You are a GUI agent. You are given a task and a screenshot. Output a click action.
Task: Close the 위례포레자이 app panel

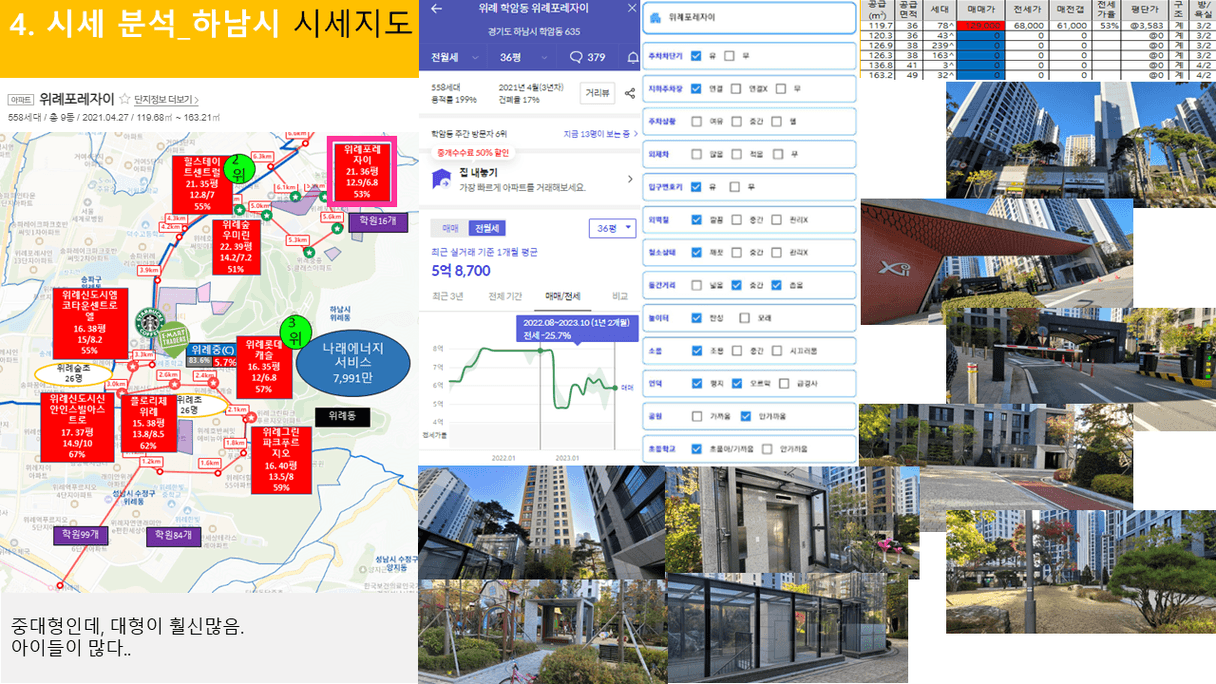click(632, 8)
